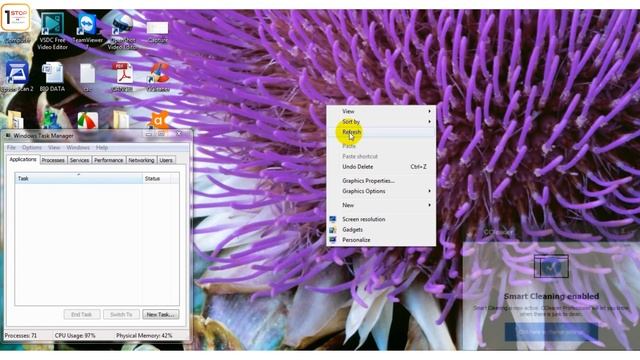Click the Task Manager title bar icon

click(8, 136)
